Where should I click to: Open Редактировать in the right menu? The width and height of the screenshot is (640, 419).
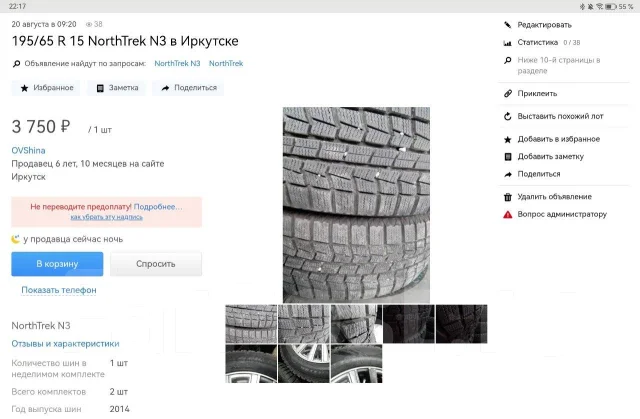(544, 25)
